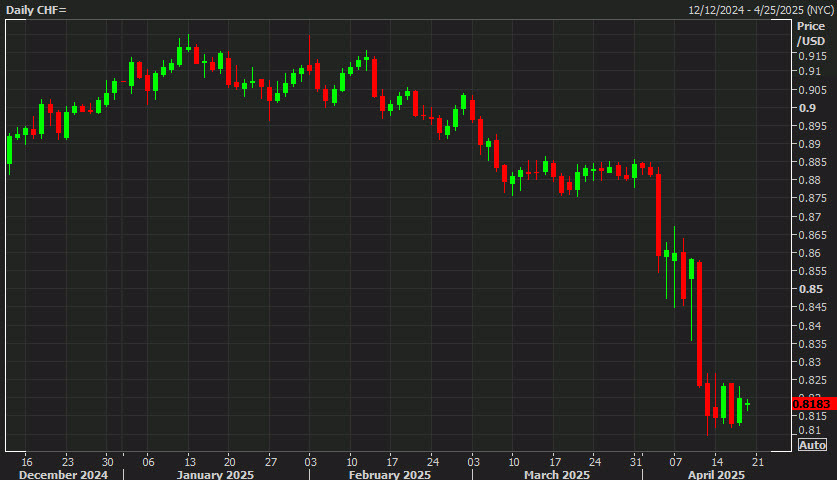Click the February 2025 month label
The image size is (837, 480).
coord(390,475)
